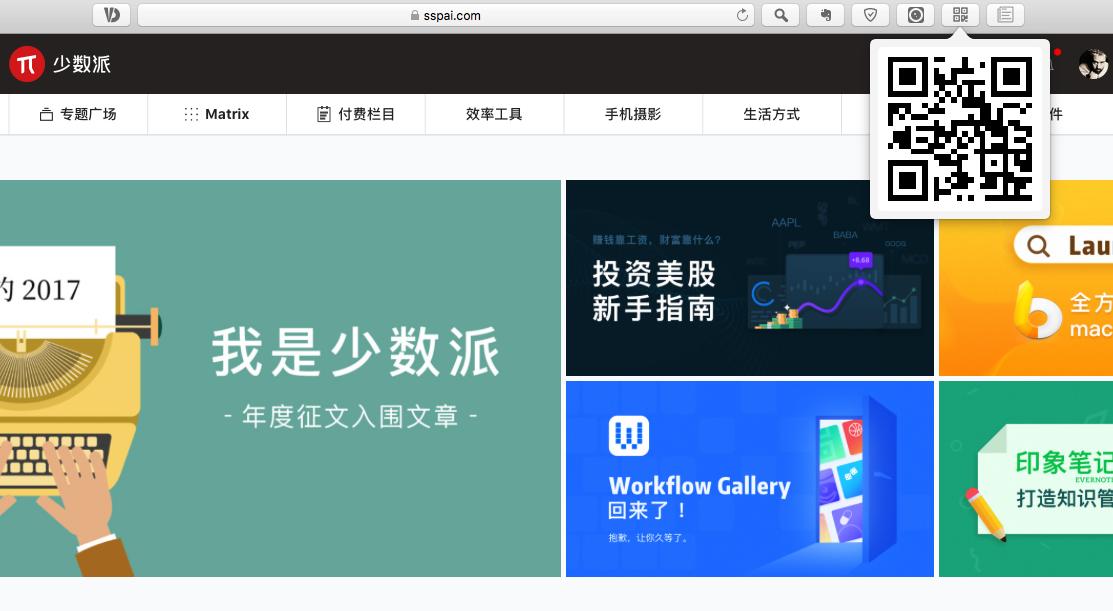Click the sspai.com address bar
The image size is (1113, 611).
tap(446, 15)
